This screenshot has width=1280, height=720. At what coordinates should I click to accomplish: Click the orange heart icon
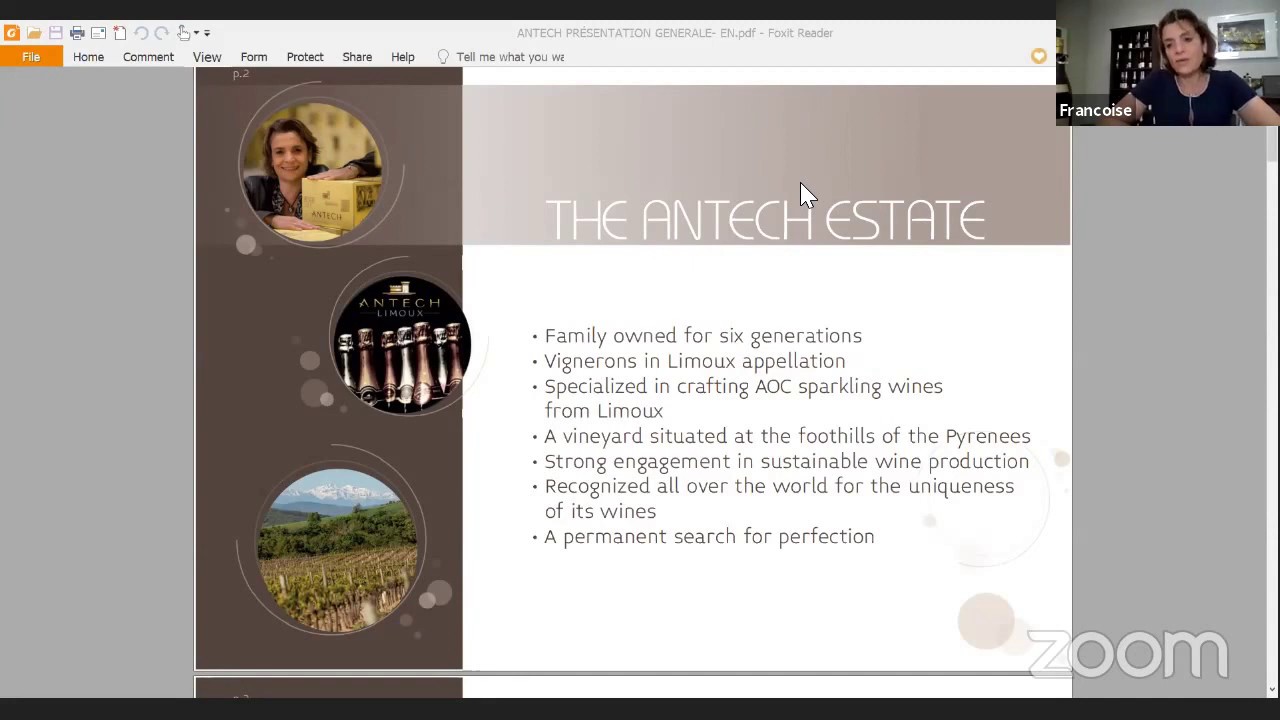tap(1039, 56)
